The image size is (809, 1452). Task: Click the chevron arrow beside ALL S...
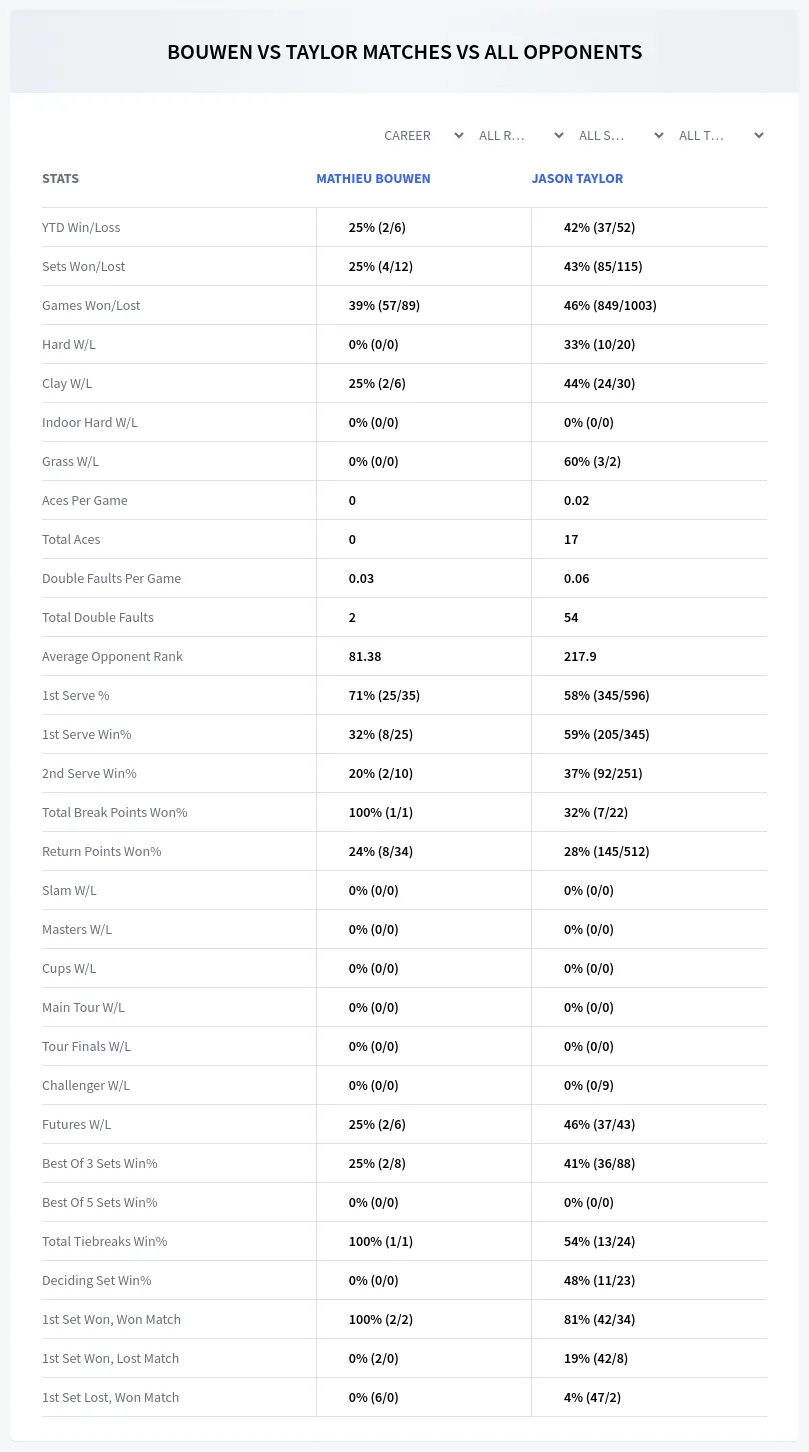(x=659, y=135)
